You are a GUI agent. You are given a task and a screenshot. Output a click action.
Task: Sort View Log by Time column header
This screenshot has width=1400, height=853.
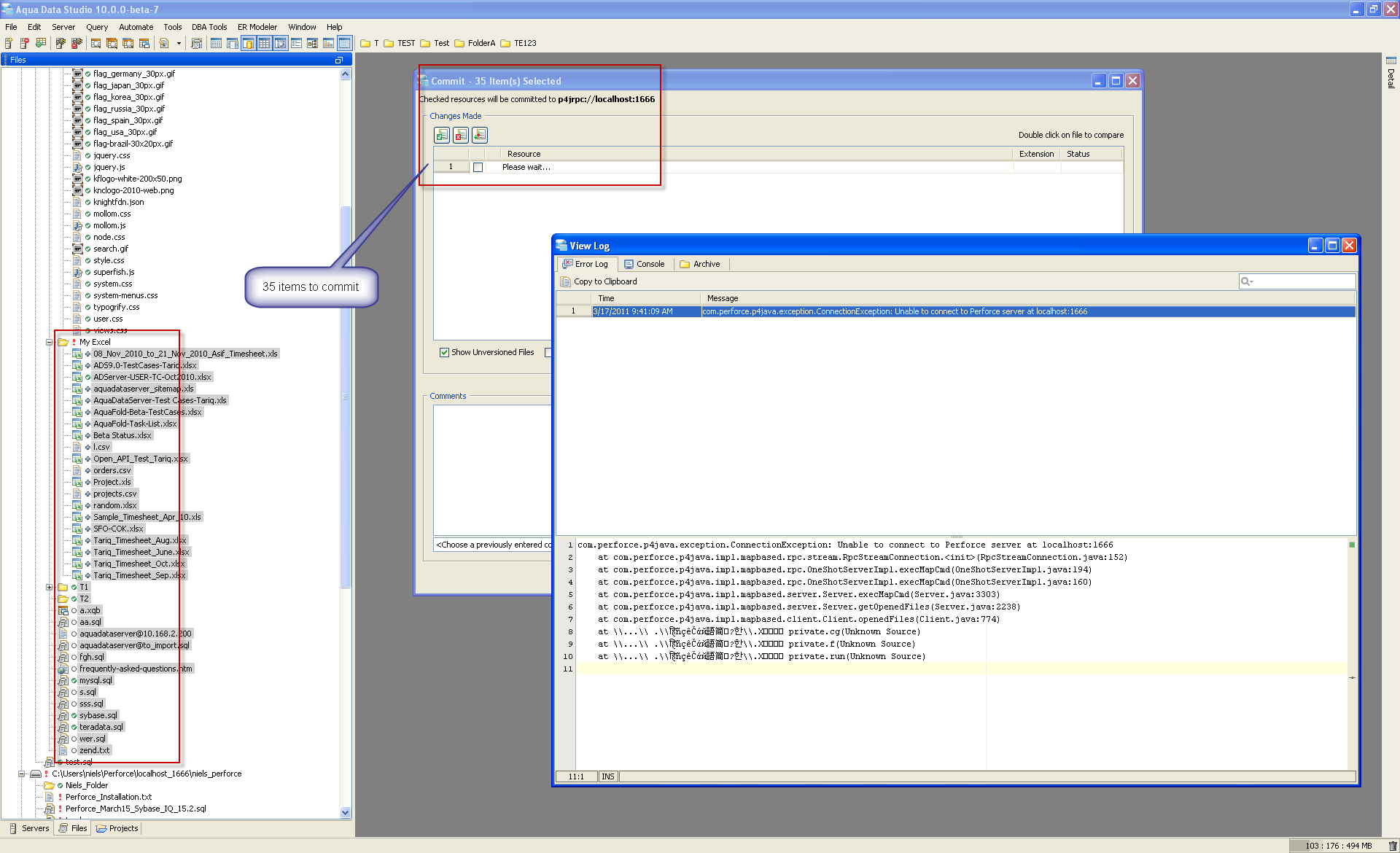click(x=645, y=298)
